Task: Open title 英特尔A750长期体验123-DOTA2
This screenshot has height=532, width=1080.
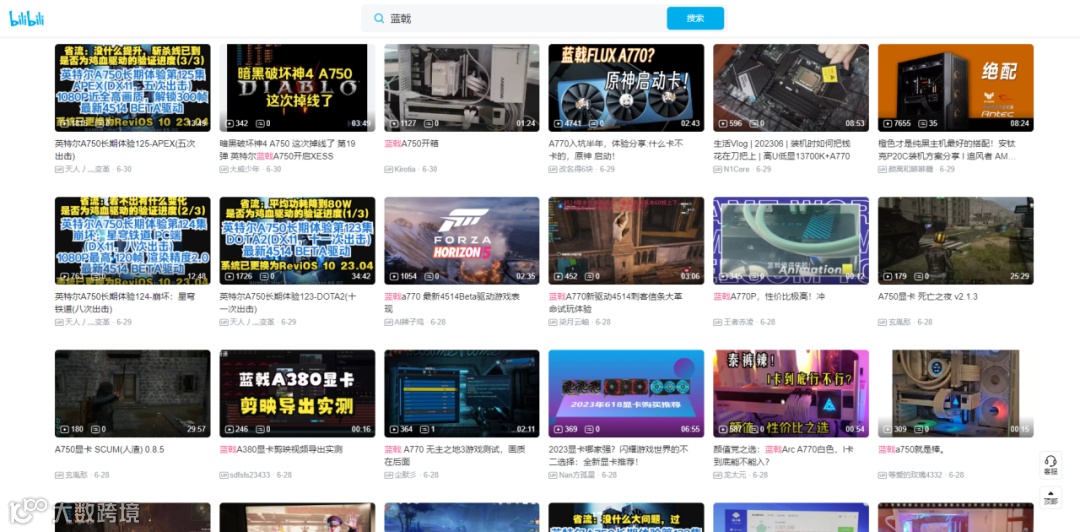Action: [x=288, y=303]
